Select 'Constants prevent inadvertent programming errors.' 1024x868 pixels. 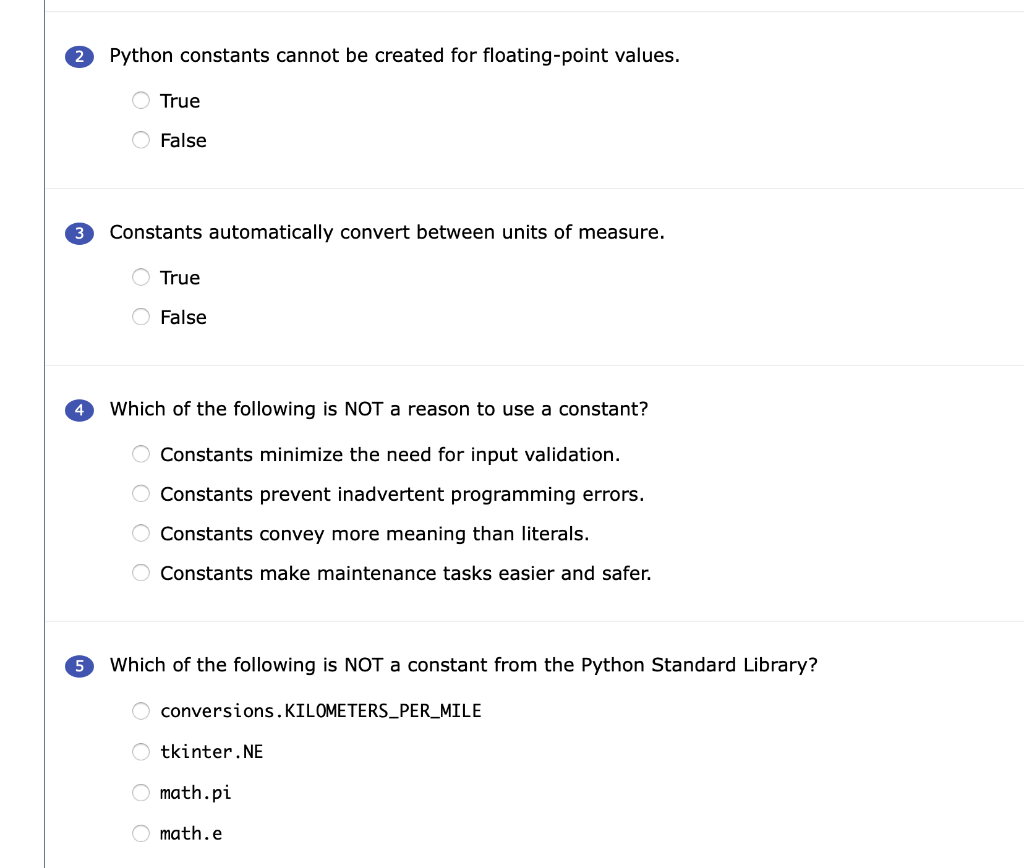pyautogui.click(x=141, y=493)
